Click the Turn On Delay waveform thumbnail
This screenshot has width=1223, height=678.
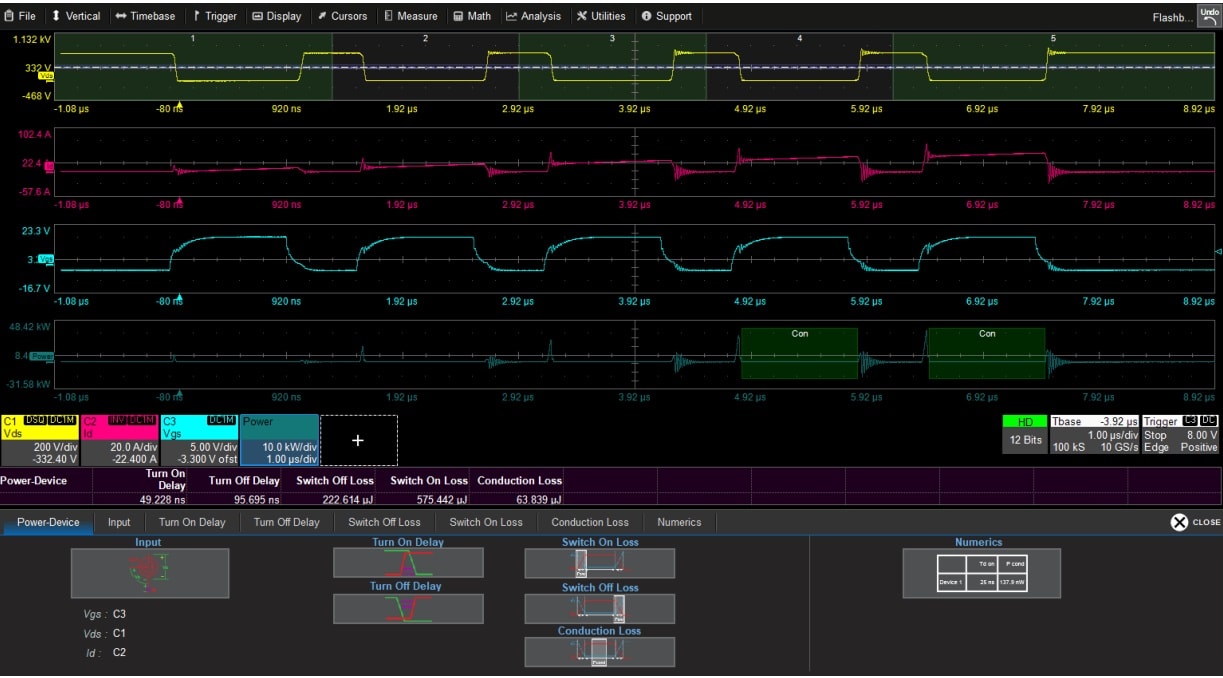click(x=408, y=563)
